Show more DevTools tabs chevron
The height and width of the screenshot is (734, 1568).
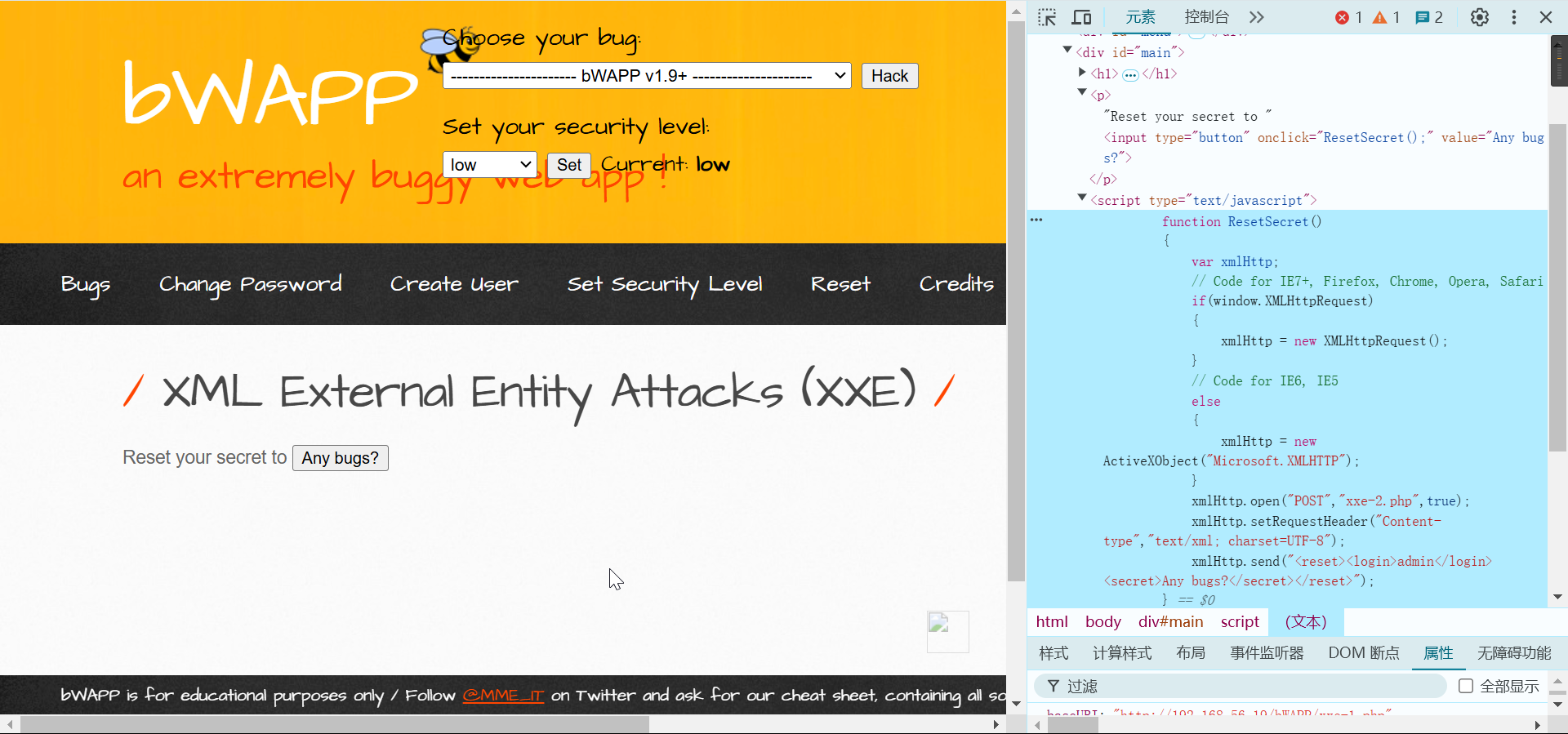coord(1256,17)
